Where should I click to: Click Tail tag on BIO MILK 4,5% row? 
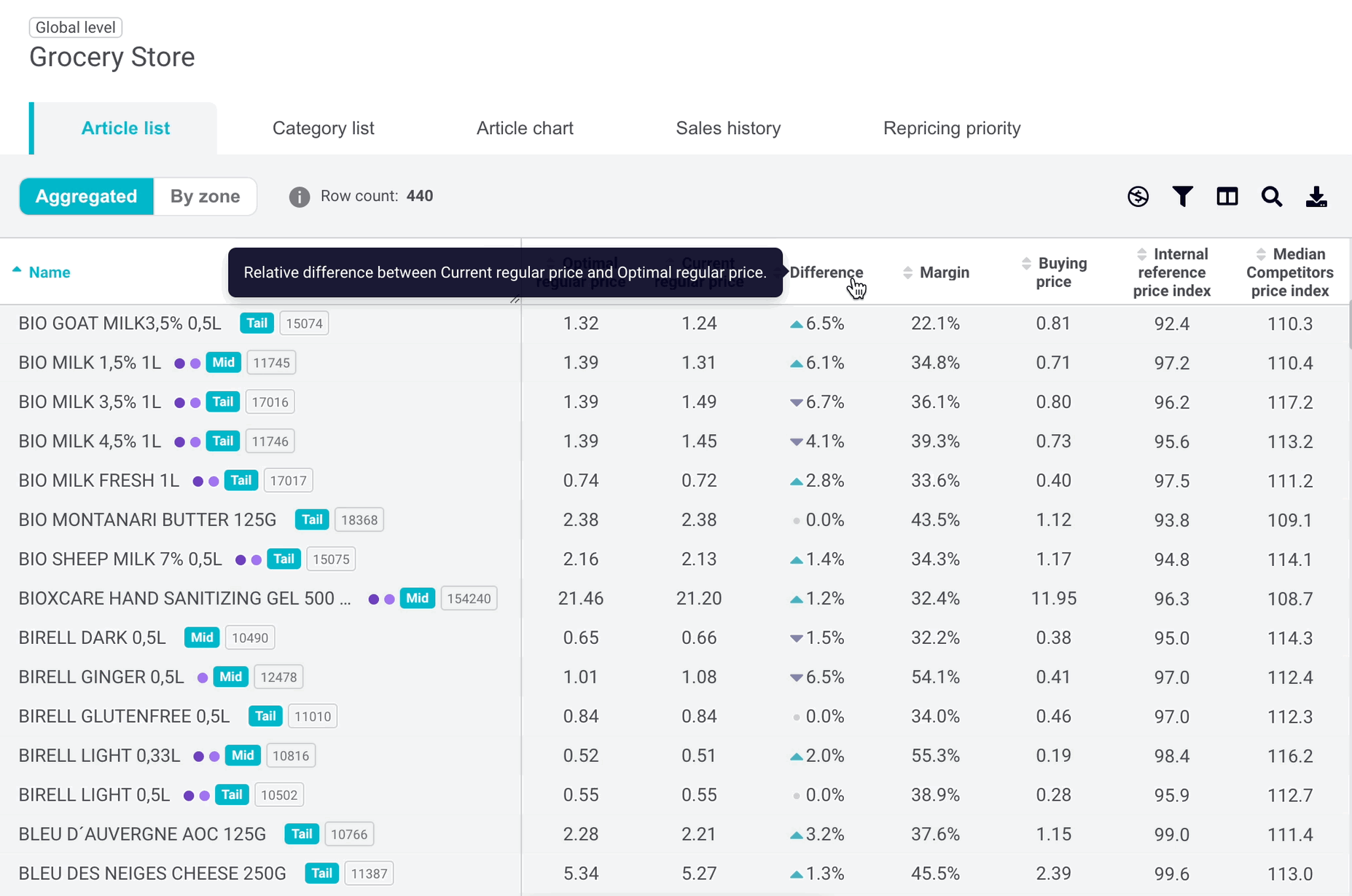pyautogui.click(x=222, y=441)
